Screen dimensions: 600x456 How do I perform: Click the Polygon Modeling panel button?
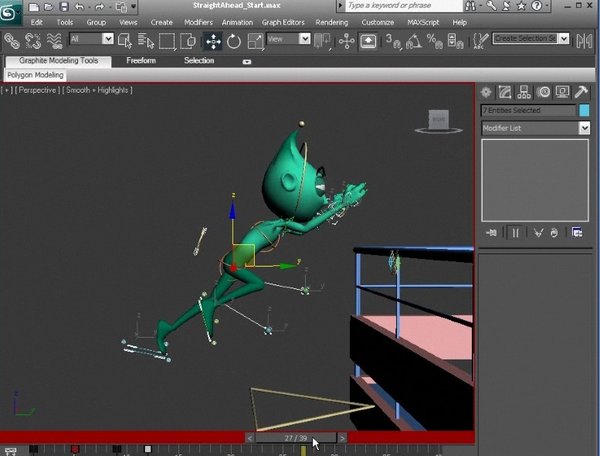[x=36, y=75]
